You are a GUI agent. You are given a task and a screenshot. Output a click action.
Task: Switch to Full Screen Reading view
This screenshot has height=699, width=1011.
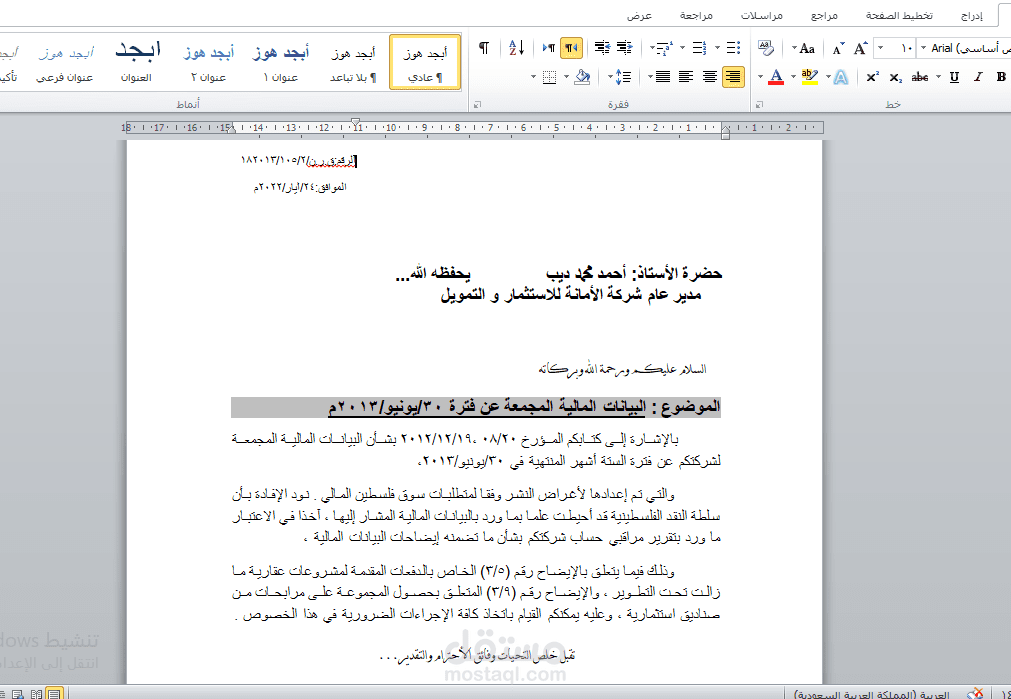coord(37,694)
